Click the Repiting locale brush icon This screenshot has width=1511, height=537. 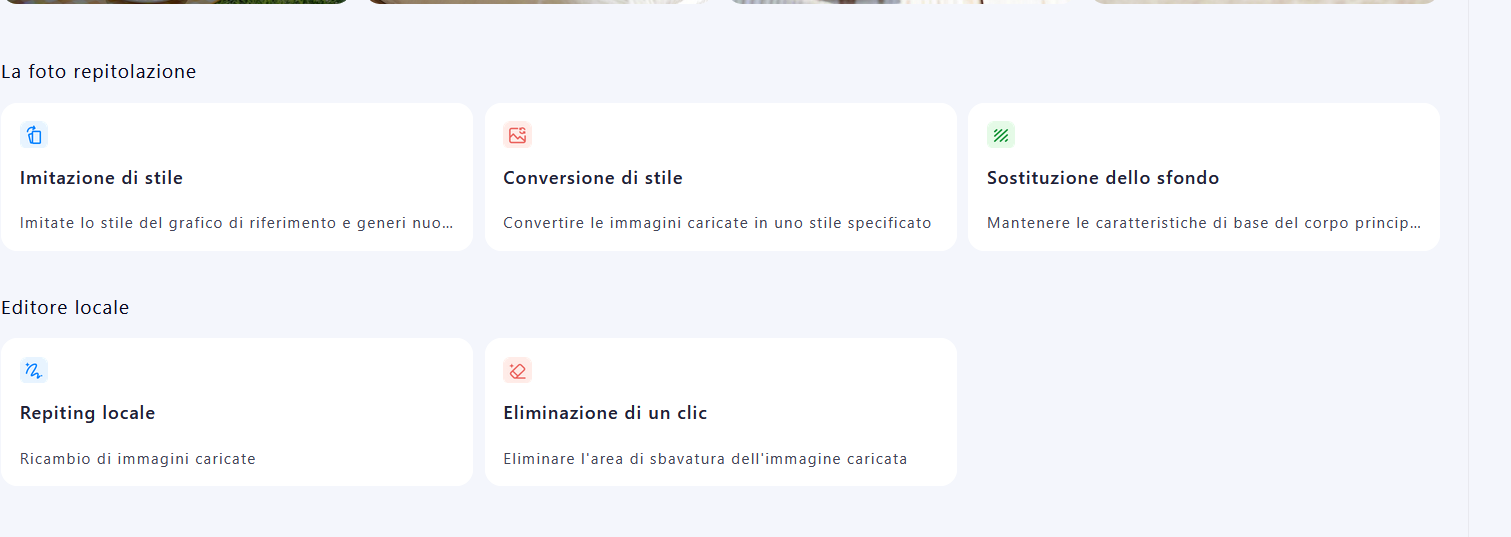click(34, 371)
